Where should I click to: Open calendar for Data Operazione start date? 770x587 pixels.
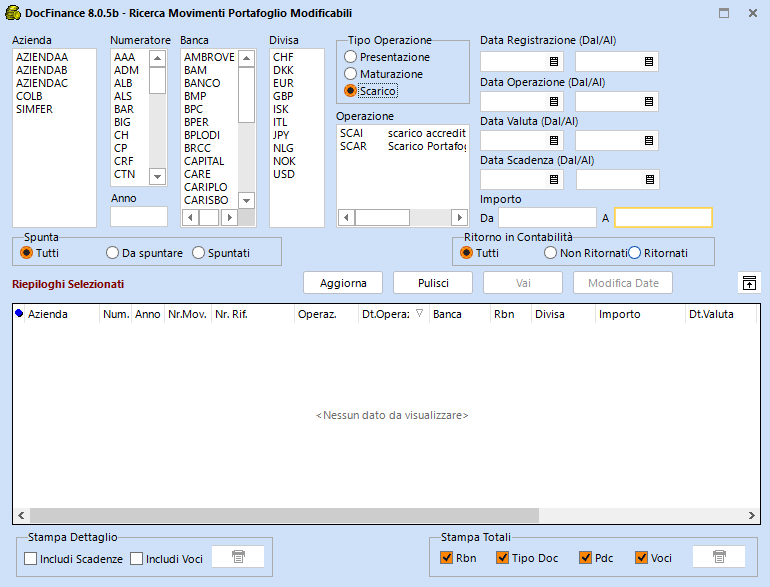click(554, 102)
